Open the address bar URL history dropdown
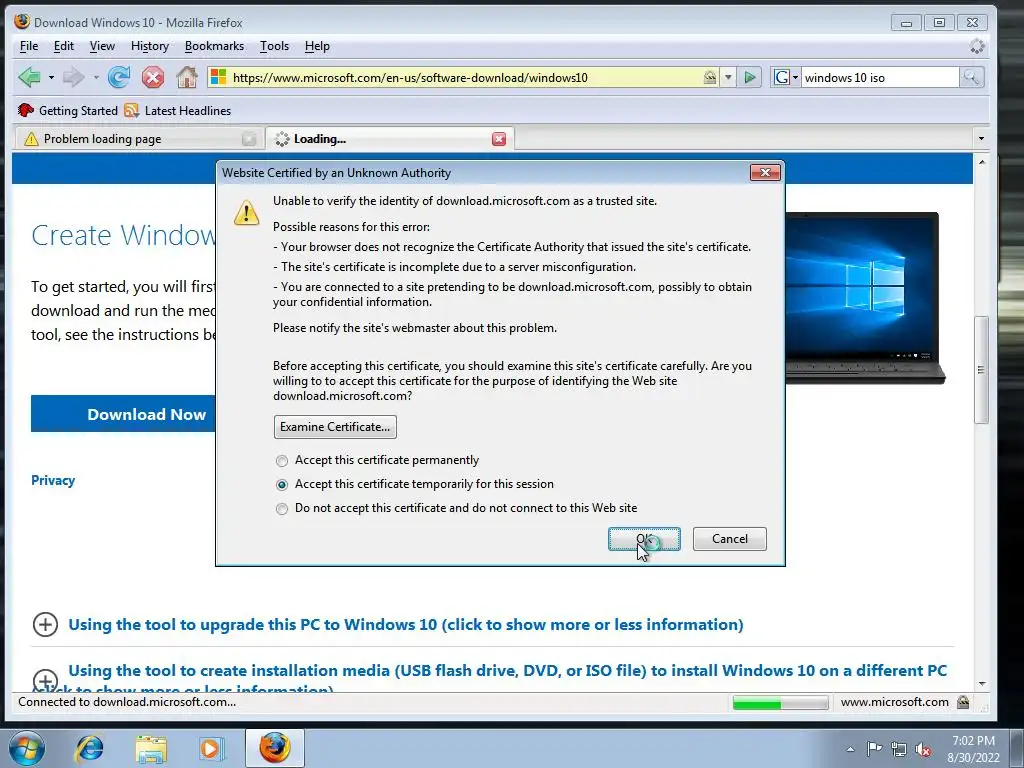The image size is (1024, 768). (728, 78)
